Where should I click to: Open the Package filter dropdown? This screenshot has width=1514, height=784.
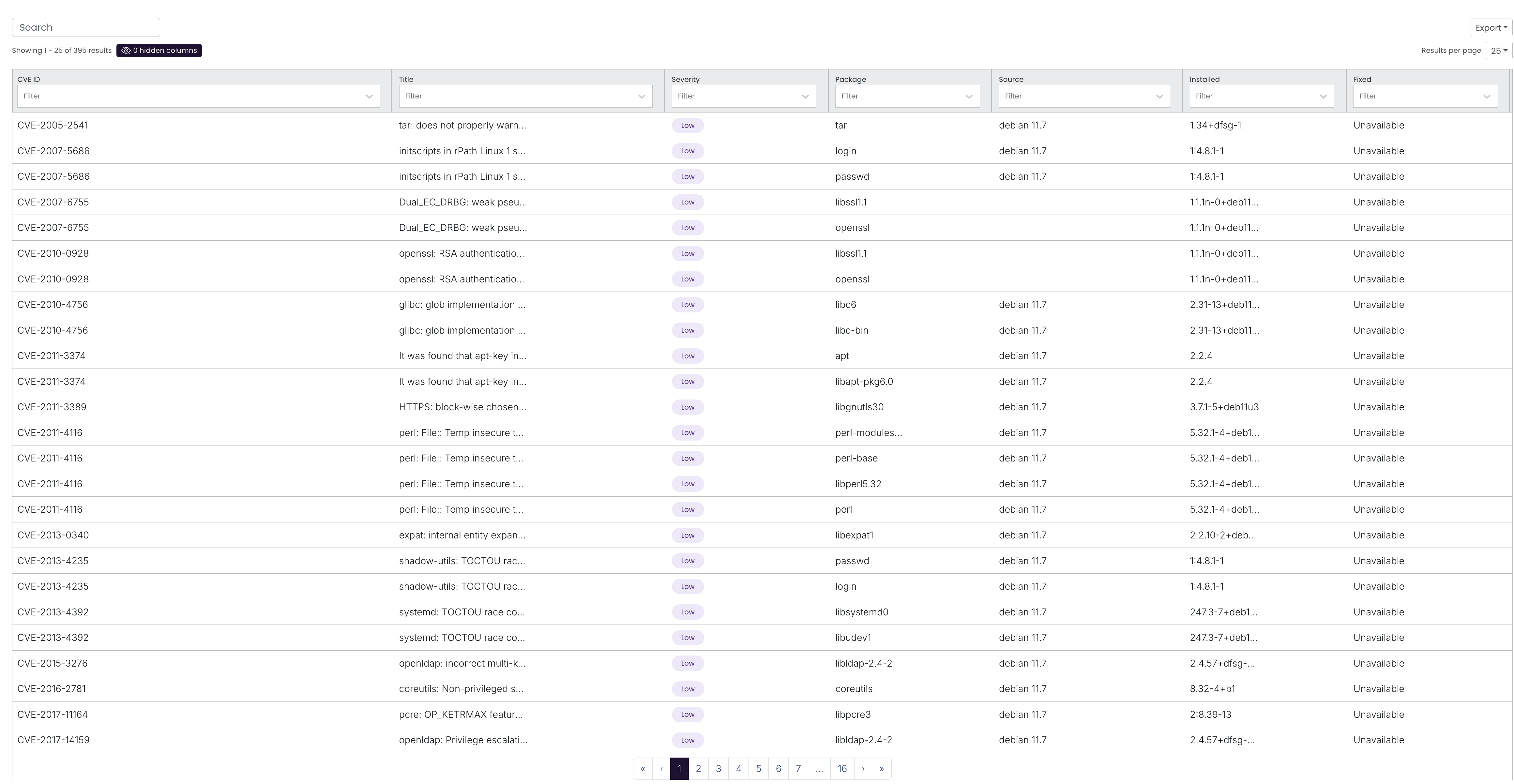click(x=907, y=97)
